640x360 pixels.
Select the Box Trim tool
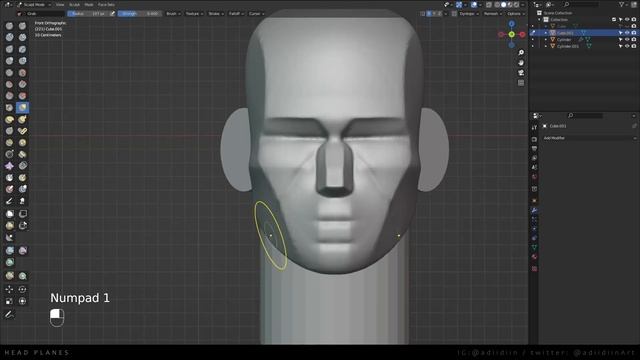[22, 225]
